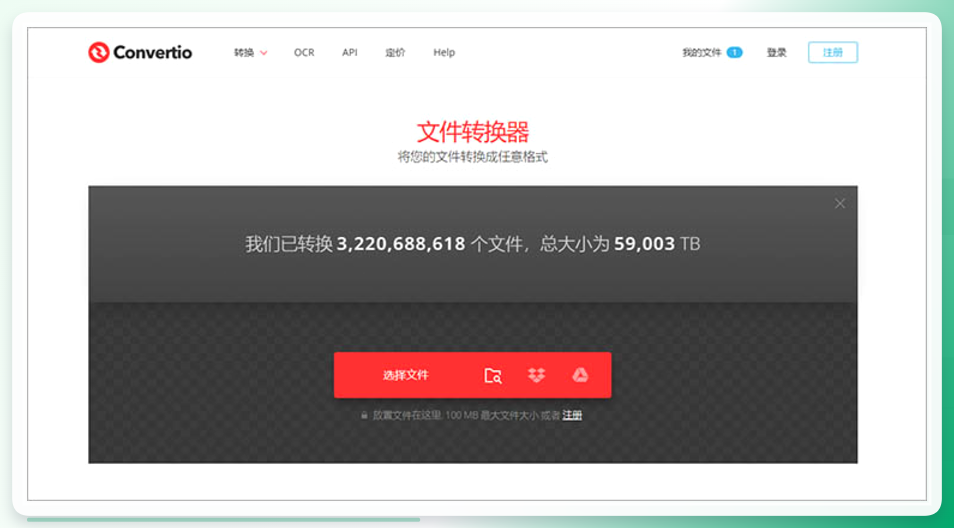Click the 3,220,688,618 converted files count
Viewport: 954px width, 528px height.
tap(401, 245)
